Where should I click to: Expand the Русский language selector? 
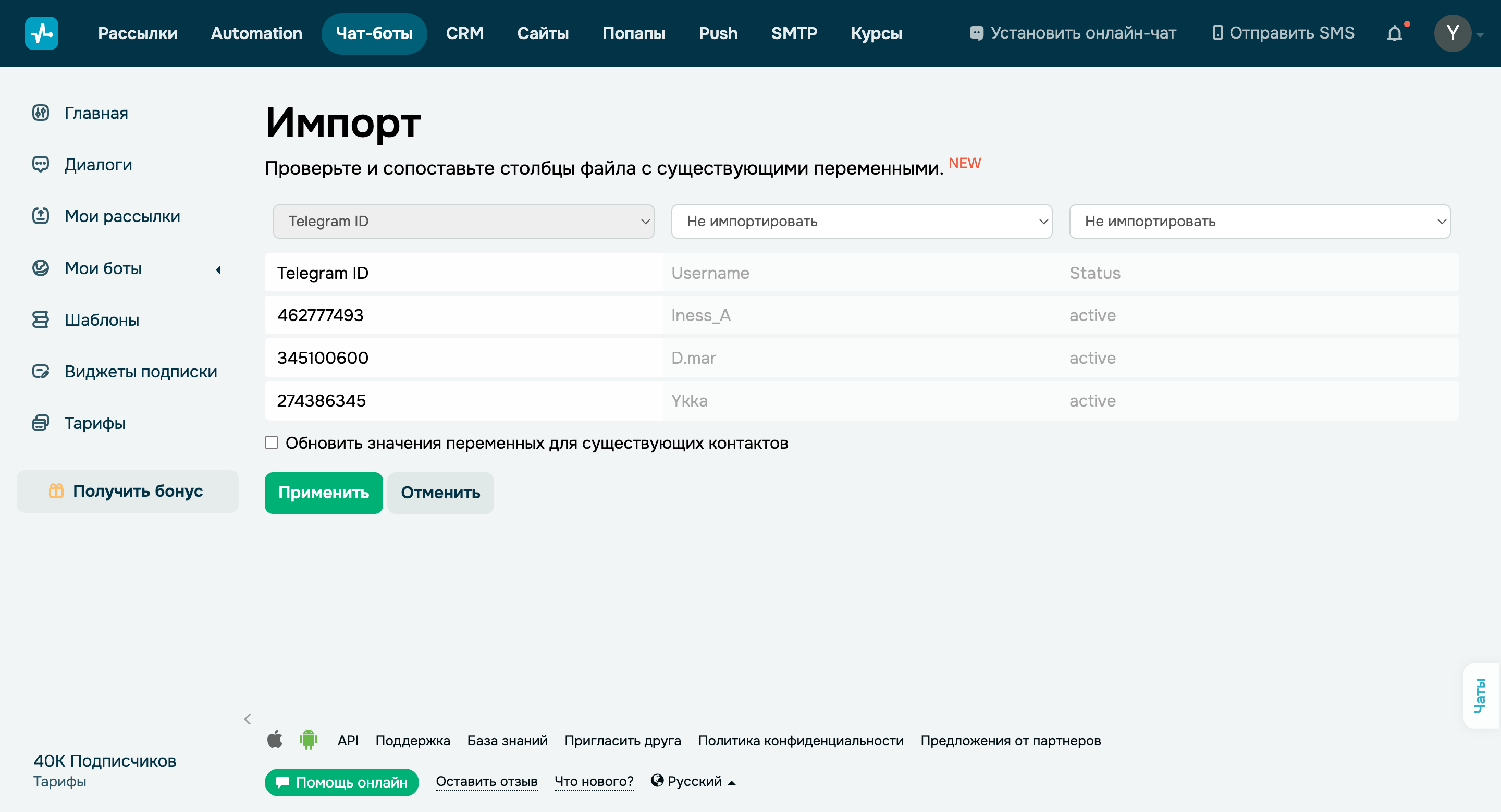point(693,781)
